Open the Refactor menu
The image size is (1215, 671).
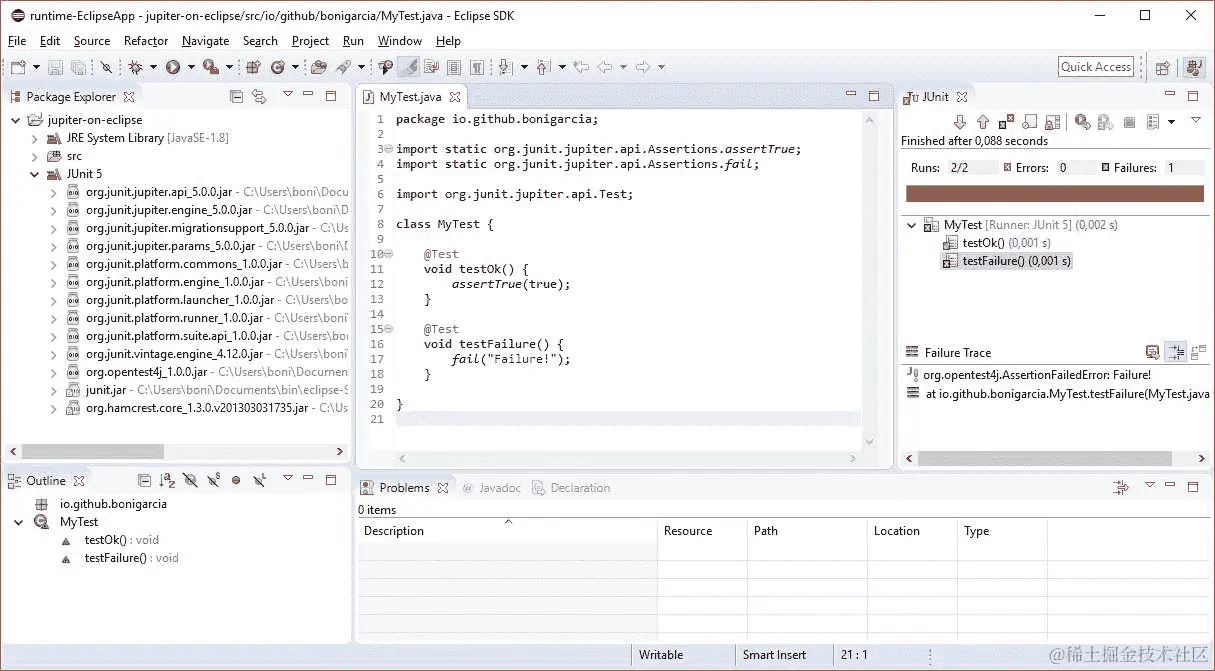[146, 41]
